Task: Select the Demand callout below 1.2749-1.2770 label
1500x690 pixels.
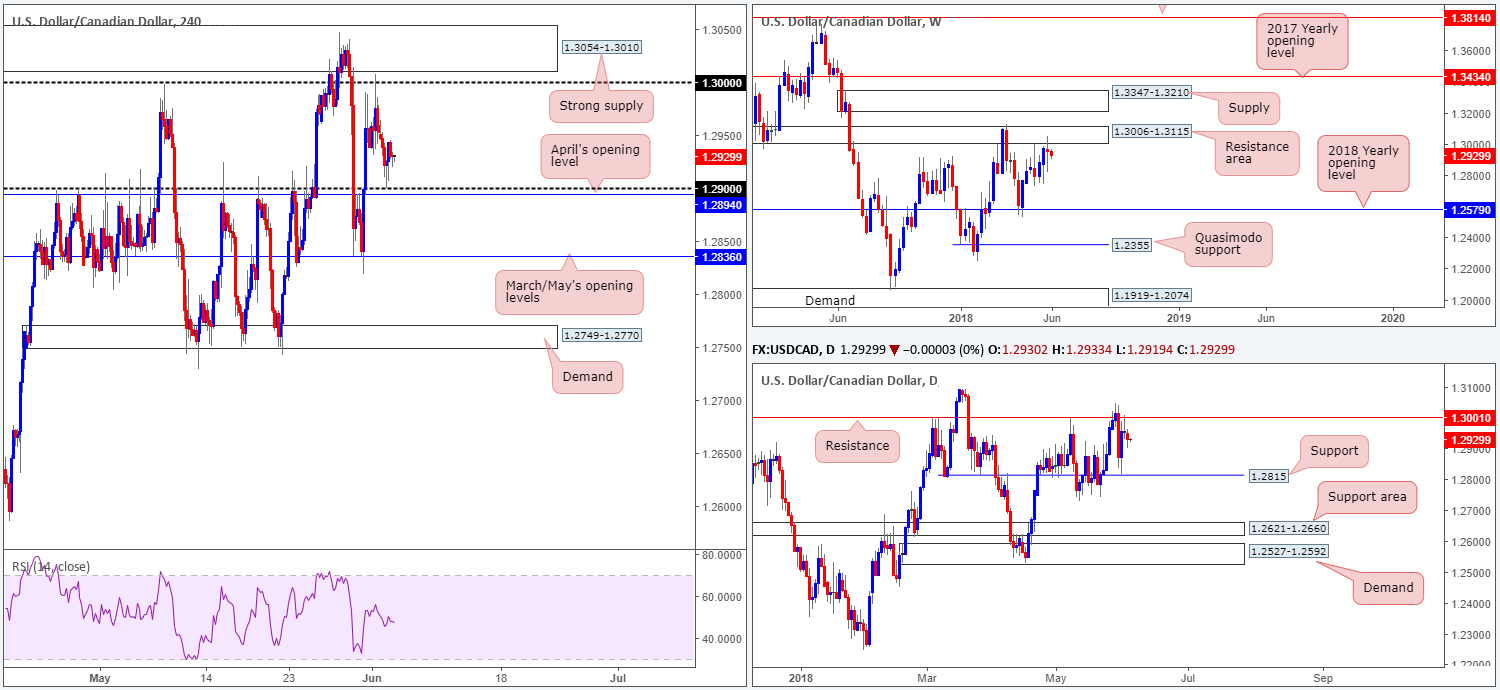Action: [588, 377]
